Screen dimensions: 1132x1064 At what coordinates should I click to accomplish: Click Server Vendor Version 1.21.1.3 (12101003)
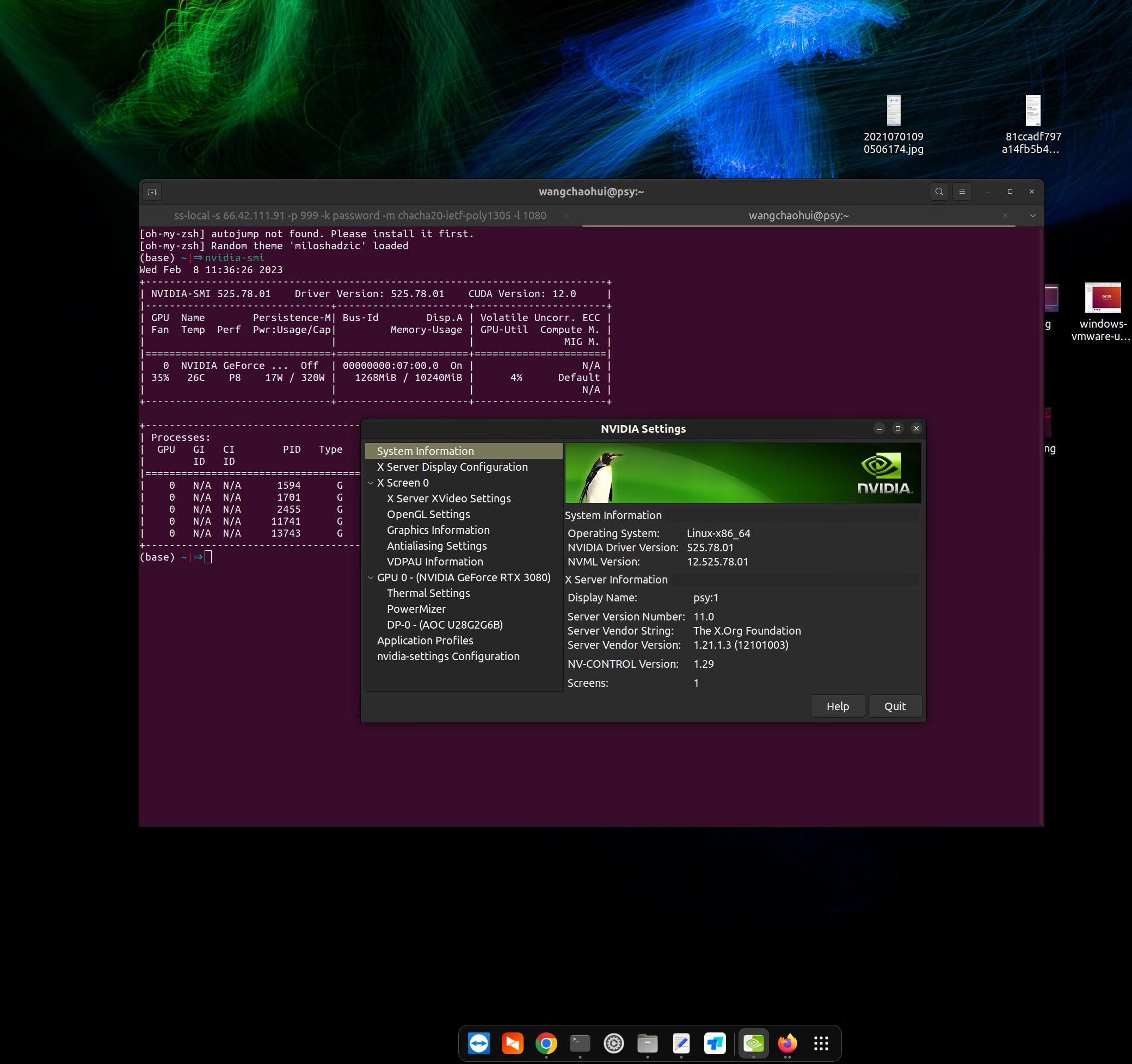[741, 645]
